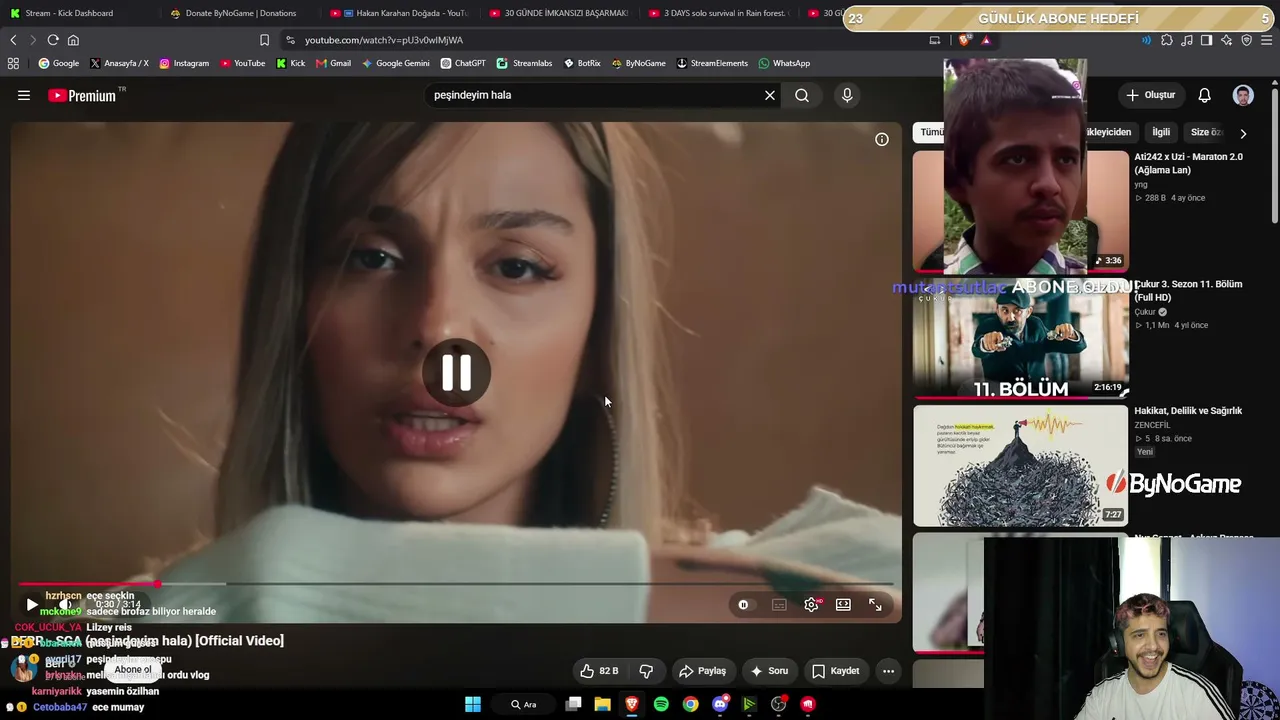The height and width of the screenshot is (720, 1280).
Task: Switch to Donate ByNoGame Donations tab
Action: pyautogui.click(x=241, y=13)
